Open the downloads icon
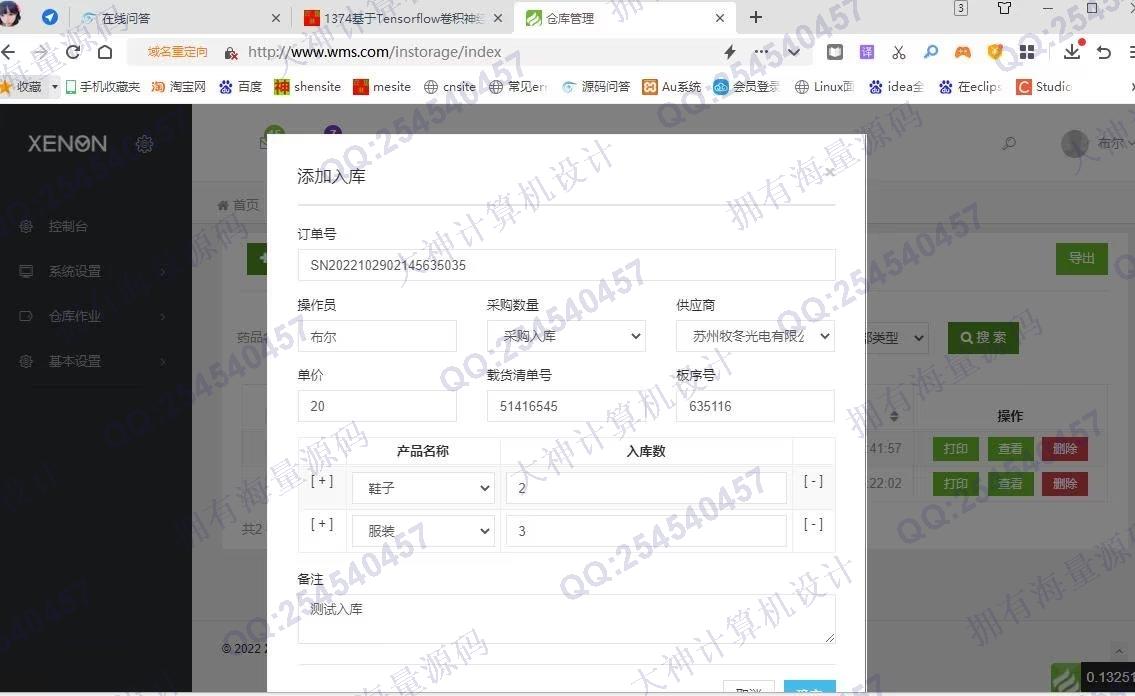The width and height of the screenshot is (1135, 696). point(1072,51)
